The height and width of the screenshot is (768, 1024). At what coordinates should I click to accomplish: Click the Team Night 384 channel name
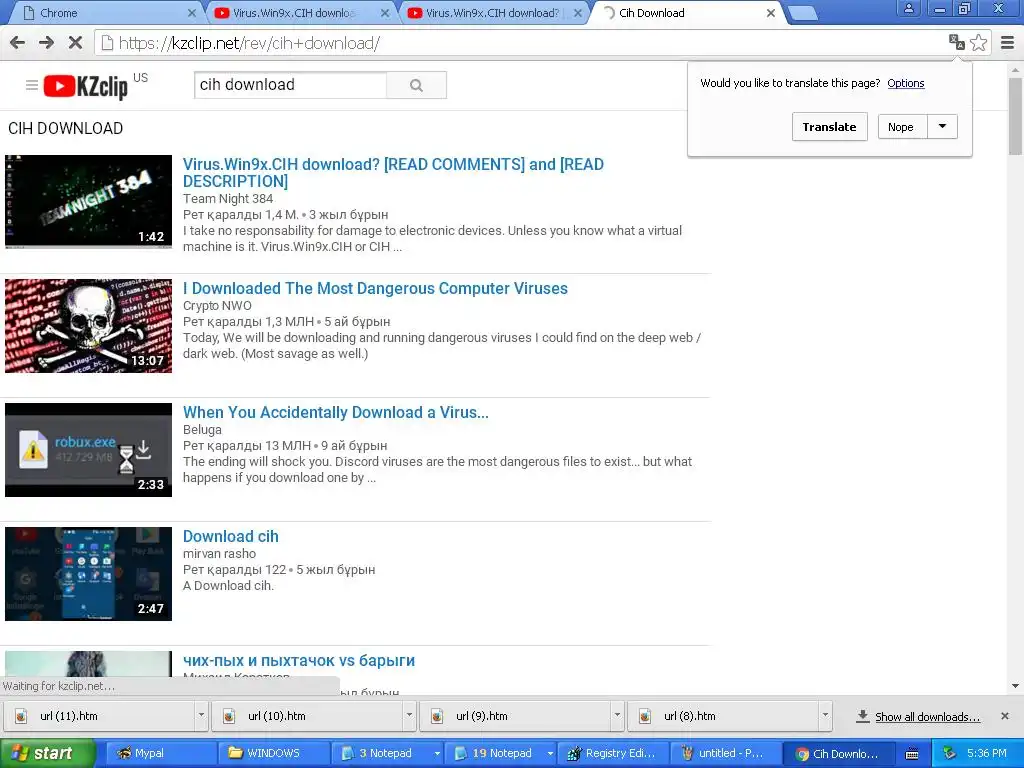pos(228,199)
